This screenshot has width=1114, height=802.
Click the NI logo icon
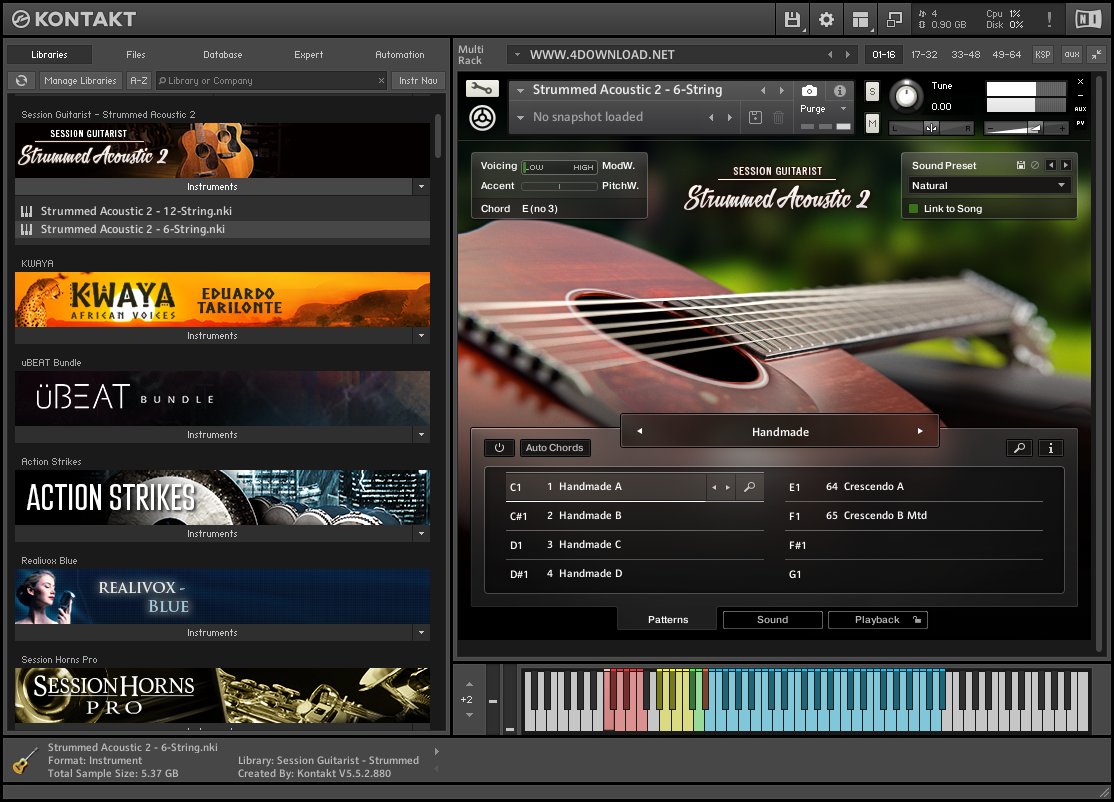1088,20
